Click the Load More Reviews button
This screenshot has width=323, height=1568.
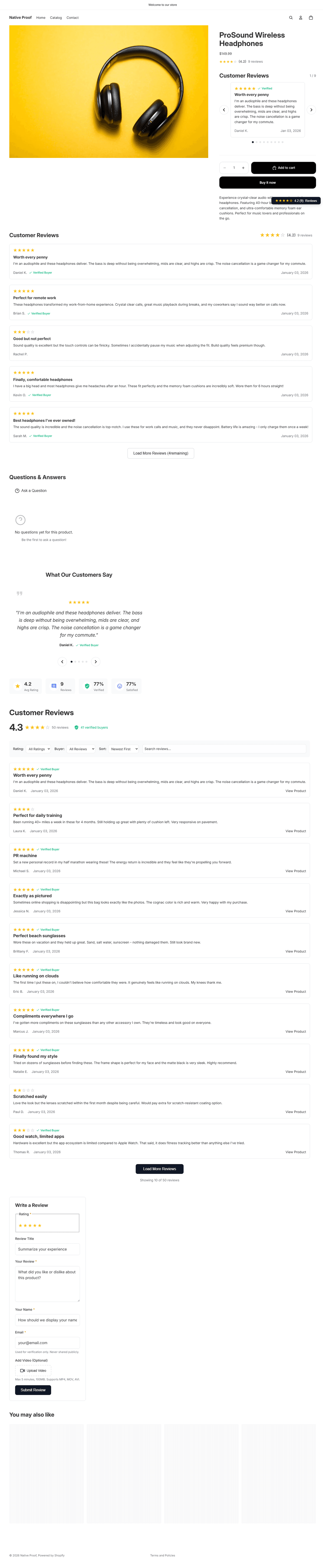pyautogui.click(x=160, y=1169)
